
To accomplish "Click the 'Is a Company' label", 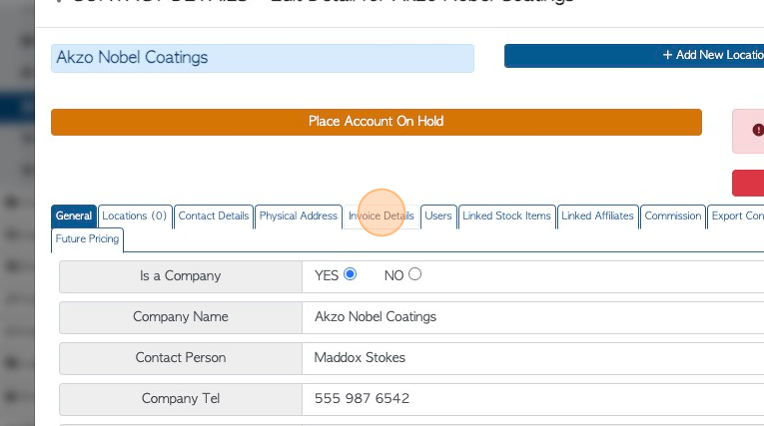I will tap(181, 276).
